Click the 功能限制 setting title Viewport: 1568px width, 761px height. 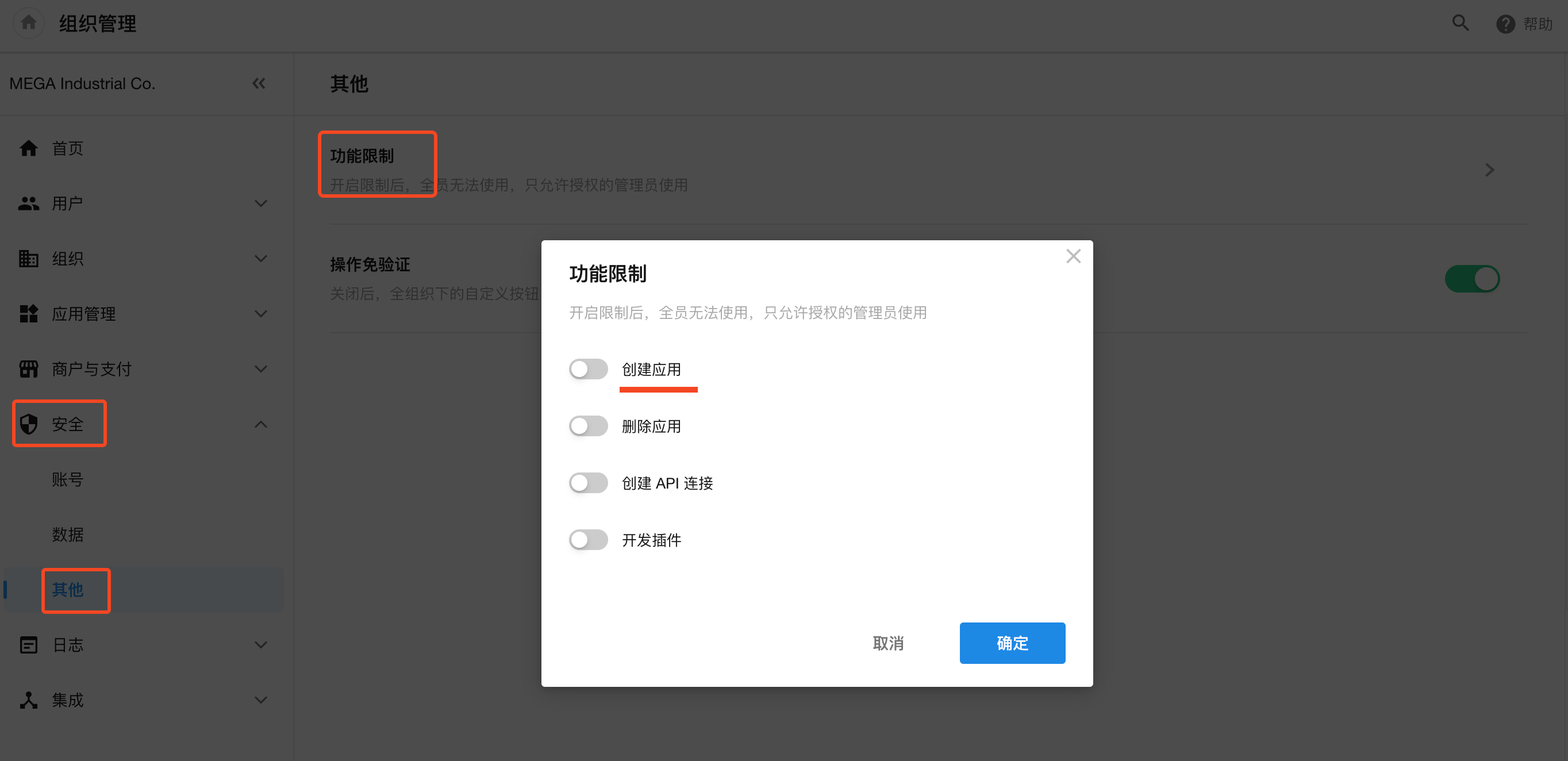click(362, 156)
